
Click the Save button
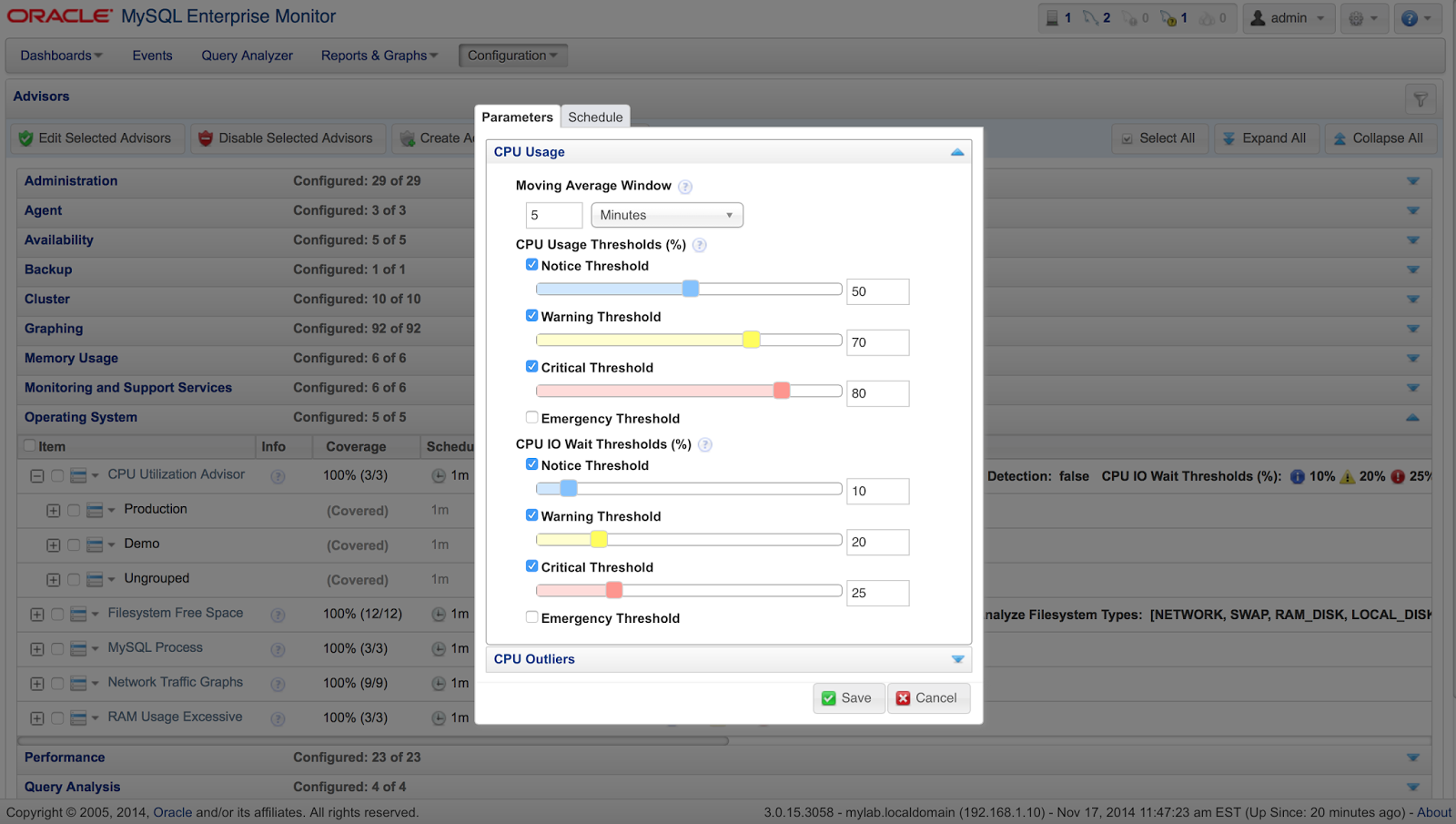pyautogui.click(x=848, y=697)
